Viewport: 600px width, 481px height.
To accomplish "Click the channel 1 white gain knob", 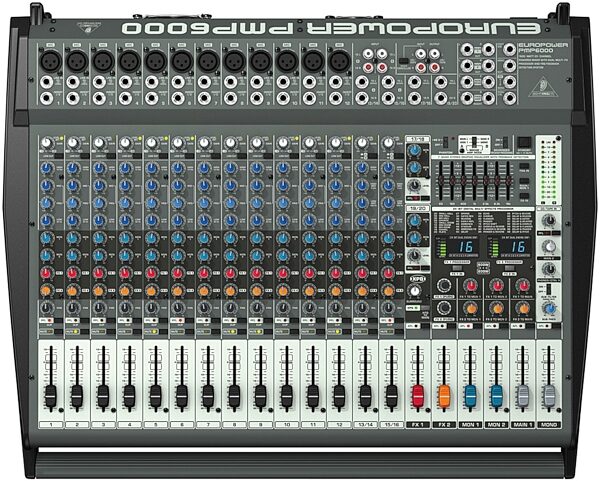I will coord(46,143).
